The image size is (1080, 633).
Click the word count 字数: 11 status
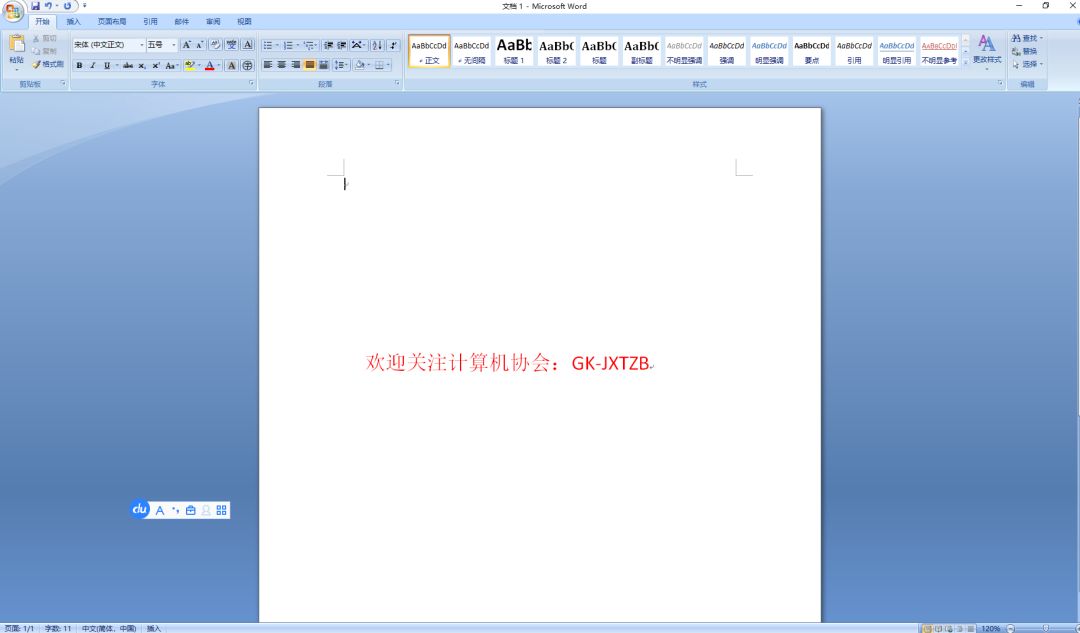pyautogui.click(x=59, y=628)
